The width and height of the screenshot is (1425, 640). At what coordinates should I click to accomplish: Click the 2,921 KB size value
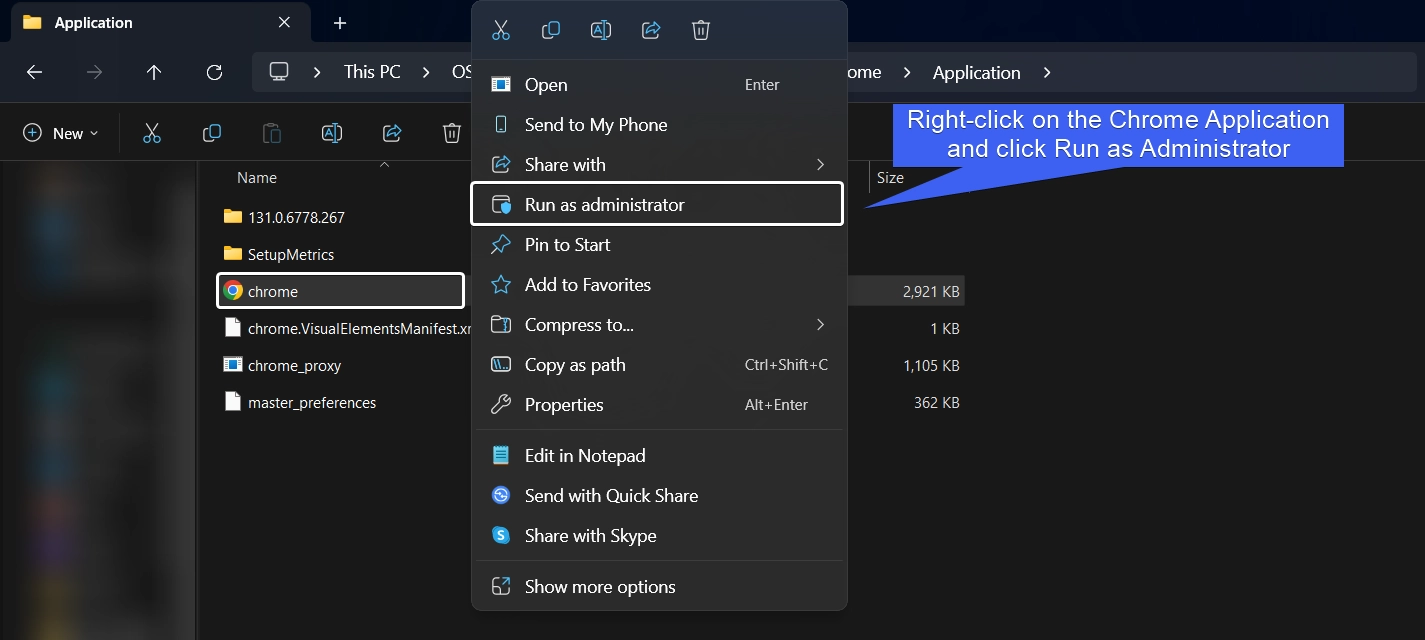pos(931,291)
